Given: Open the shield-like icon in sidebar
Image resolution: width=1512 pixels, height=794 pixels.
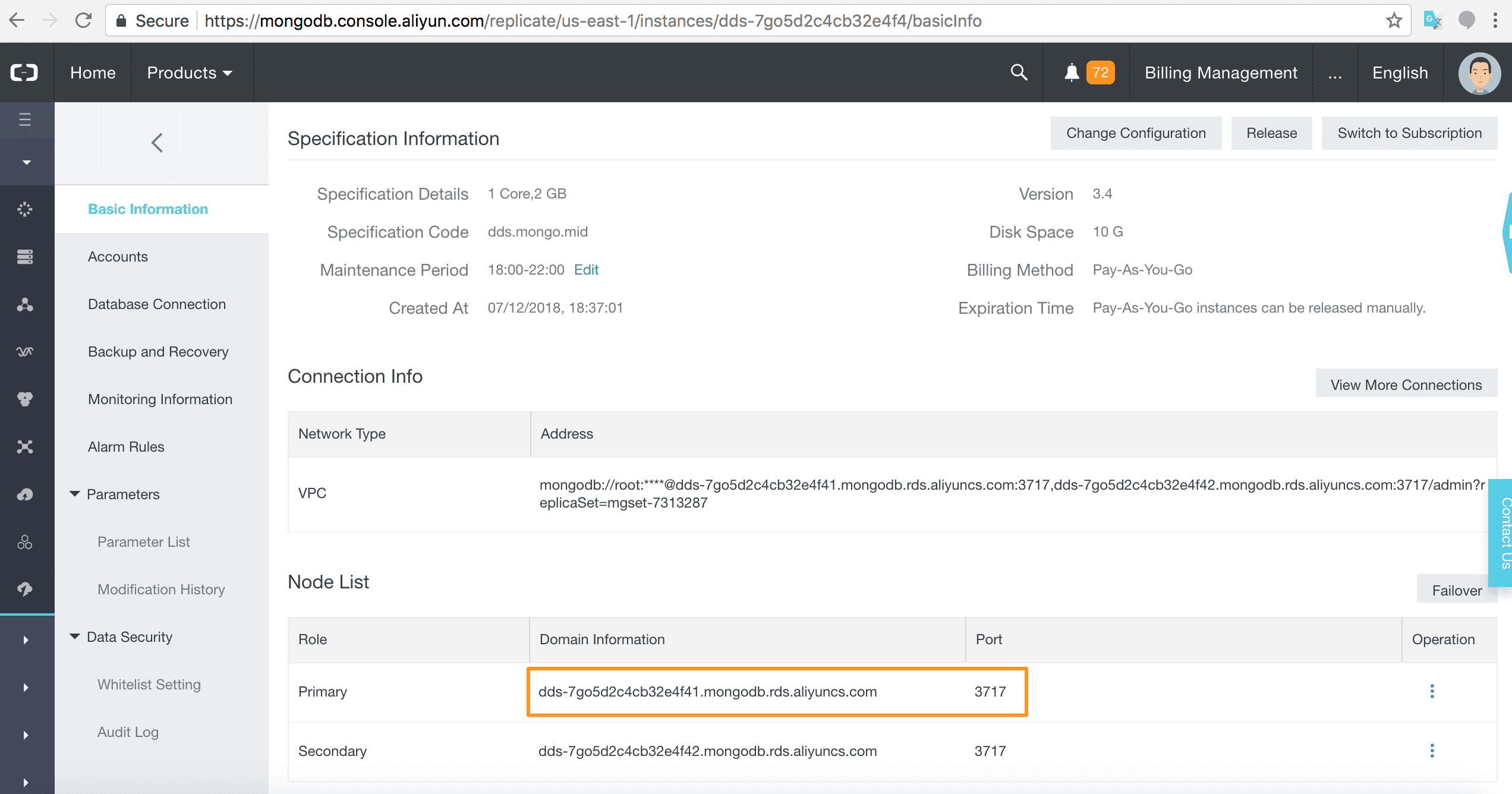Looking at the screenshot, I should tap(25, 399).
